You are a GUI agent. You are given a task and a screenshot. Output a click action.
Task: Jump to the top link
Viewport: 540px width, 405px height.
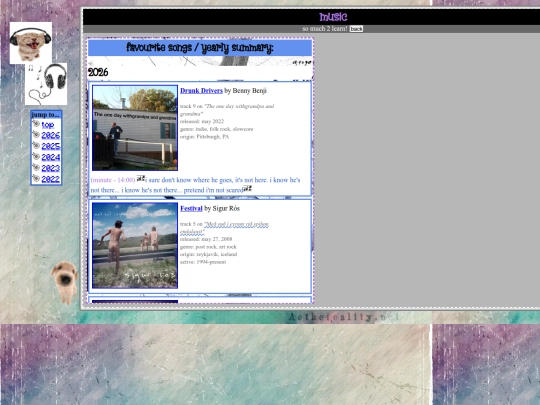pos(48,125)
